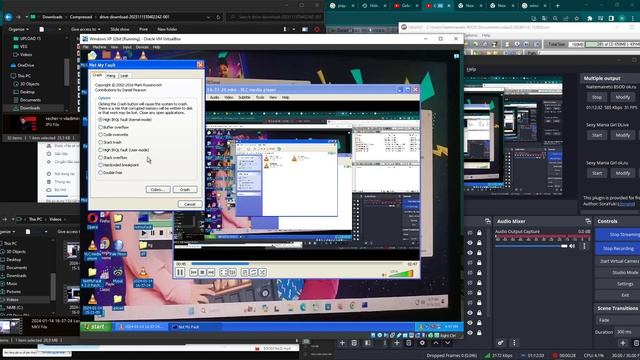The height and width of the screenshot is (360, 640).
Task: Stop playback with VLC's stop button
Action: tap(202, 272)
